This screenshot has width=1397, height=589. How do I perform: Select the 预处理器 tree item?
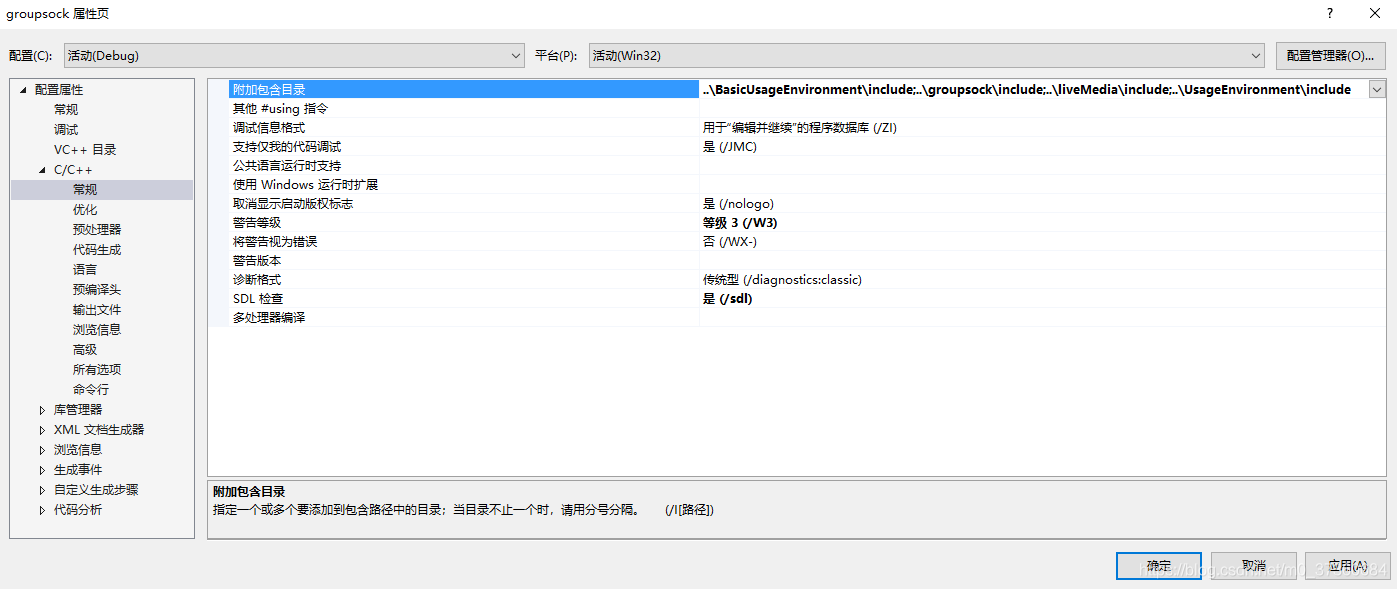click(97, 230)
